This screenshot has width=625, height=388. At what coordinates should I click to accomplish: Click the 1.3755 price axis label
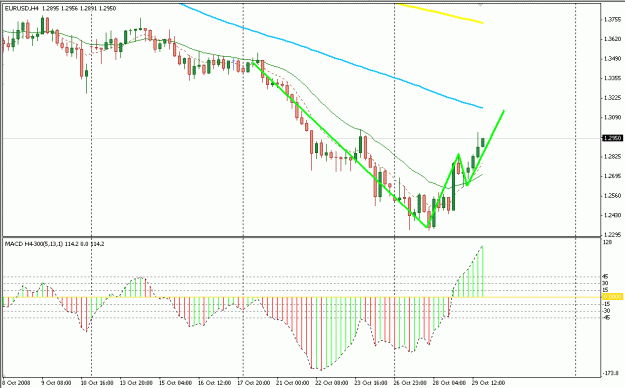click(612, 19)
